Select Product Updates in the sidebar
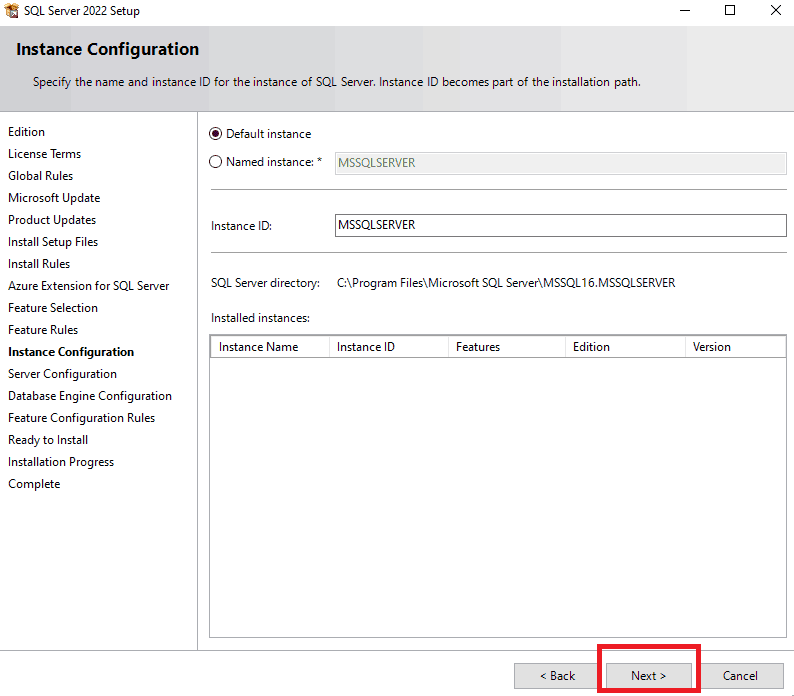Image resolution: width=794 pixels, height=696 pixels. point(52,220)
